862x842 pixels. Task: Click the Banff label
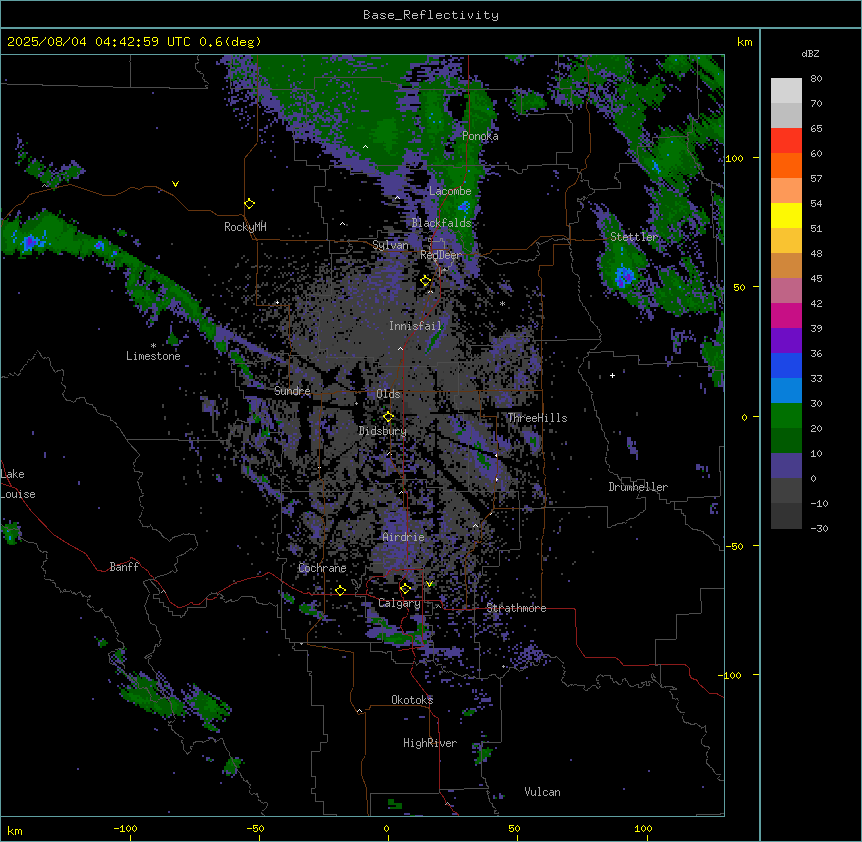pos(124,567)
